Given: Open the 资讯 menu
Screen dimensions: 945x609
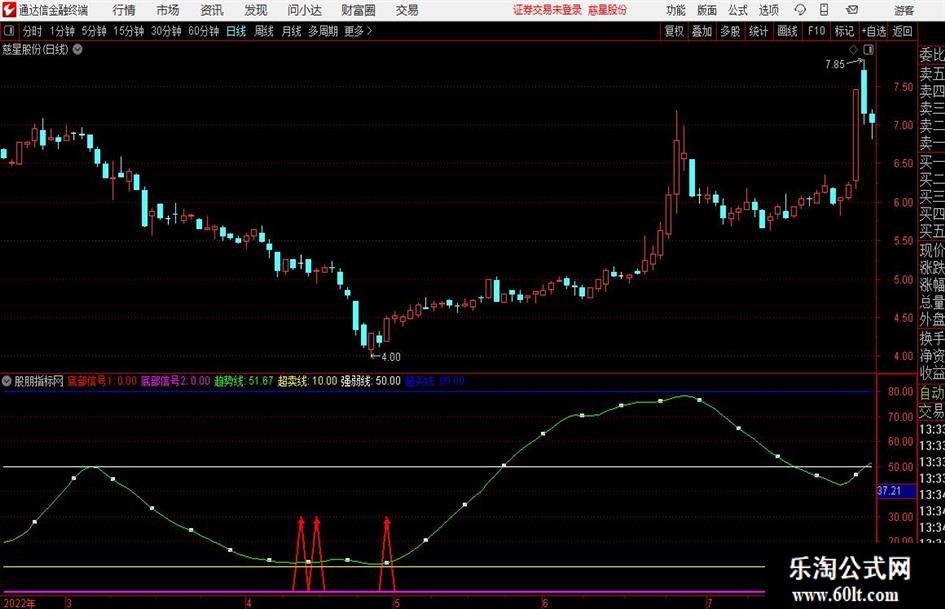Looking at the screenshot, I should [212, 10].
